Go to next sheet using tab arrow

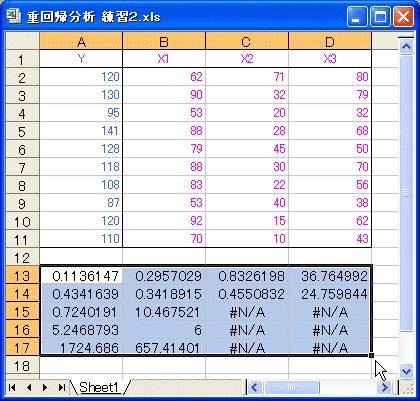pyautogui.click(x=45, y=387)
